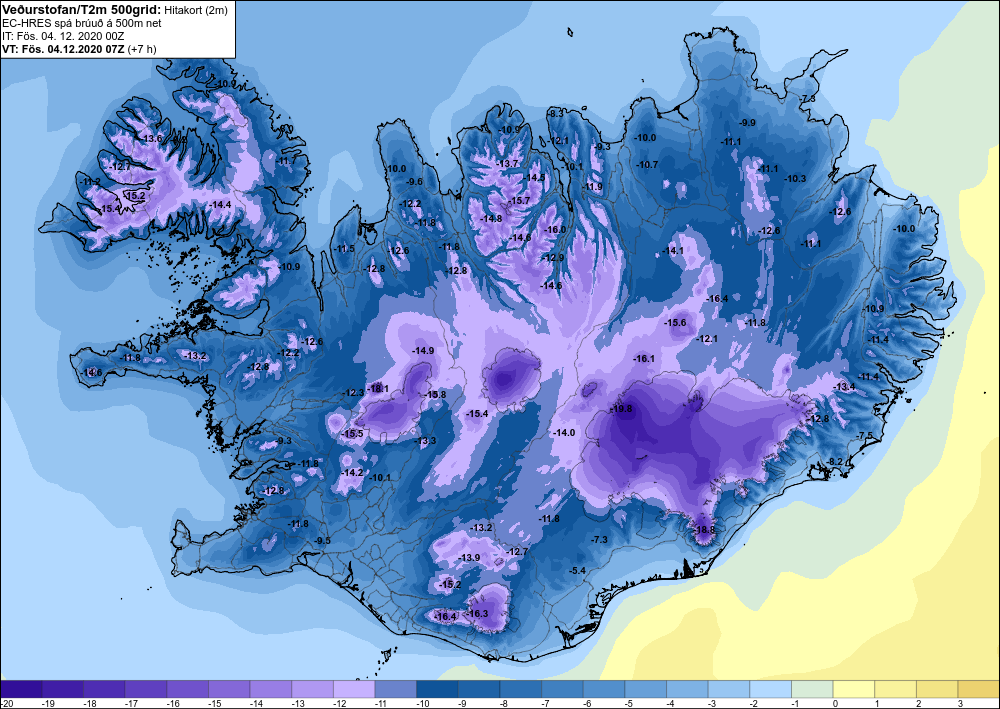Viewport: 1000px width, 709px height.
Task: Click the -15.7 temperature reading
Action: pos(519,201)
